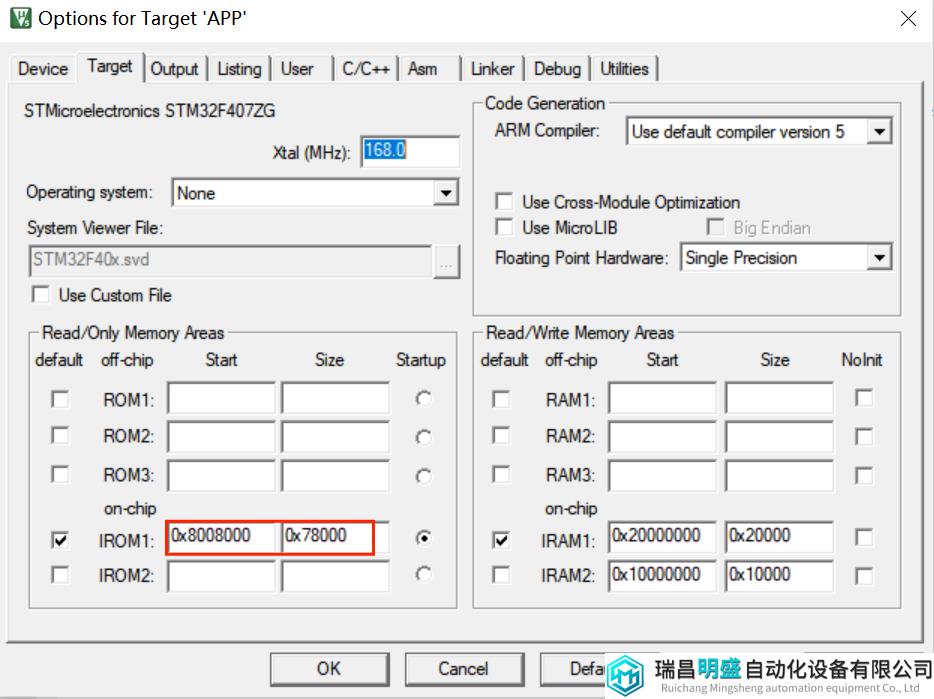Click the STM32F40x.svd viewer file field
This screenshot has width=934, height=699.
(230, 261)
